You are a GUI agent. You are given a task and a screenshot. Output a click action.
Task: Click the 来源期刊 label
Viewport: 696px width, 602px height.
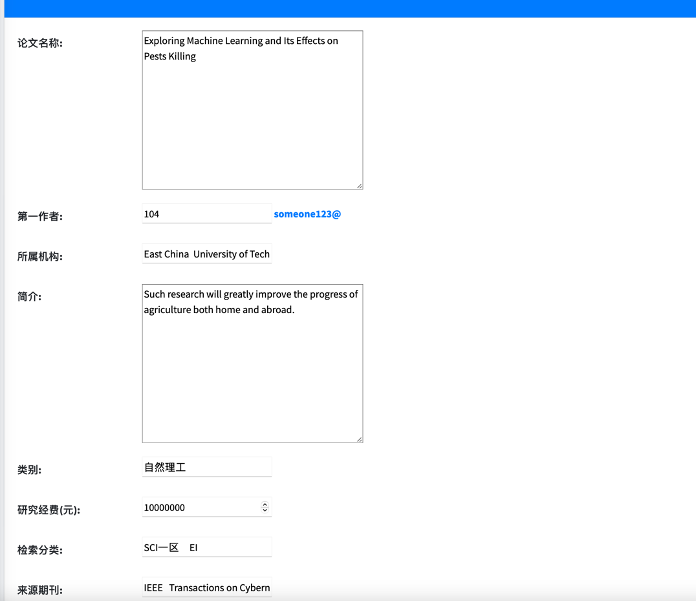pyautogui.click(x=40, y=590)
